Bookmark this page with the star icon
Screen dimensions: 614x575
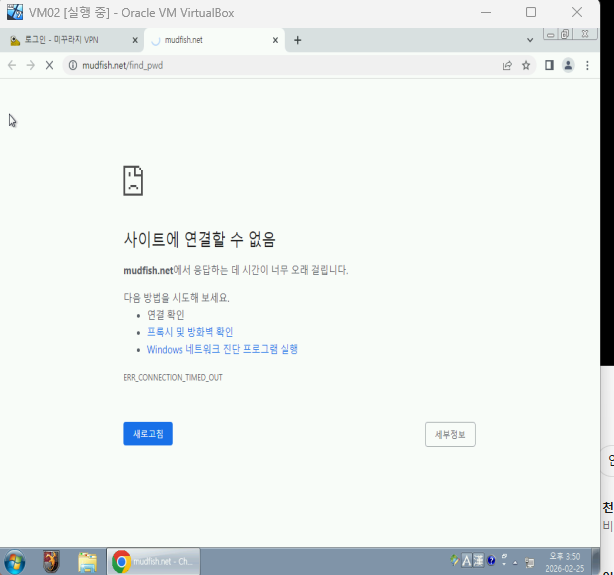coord(526,65)
